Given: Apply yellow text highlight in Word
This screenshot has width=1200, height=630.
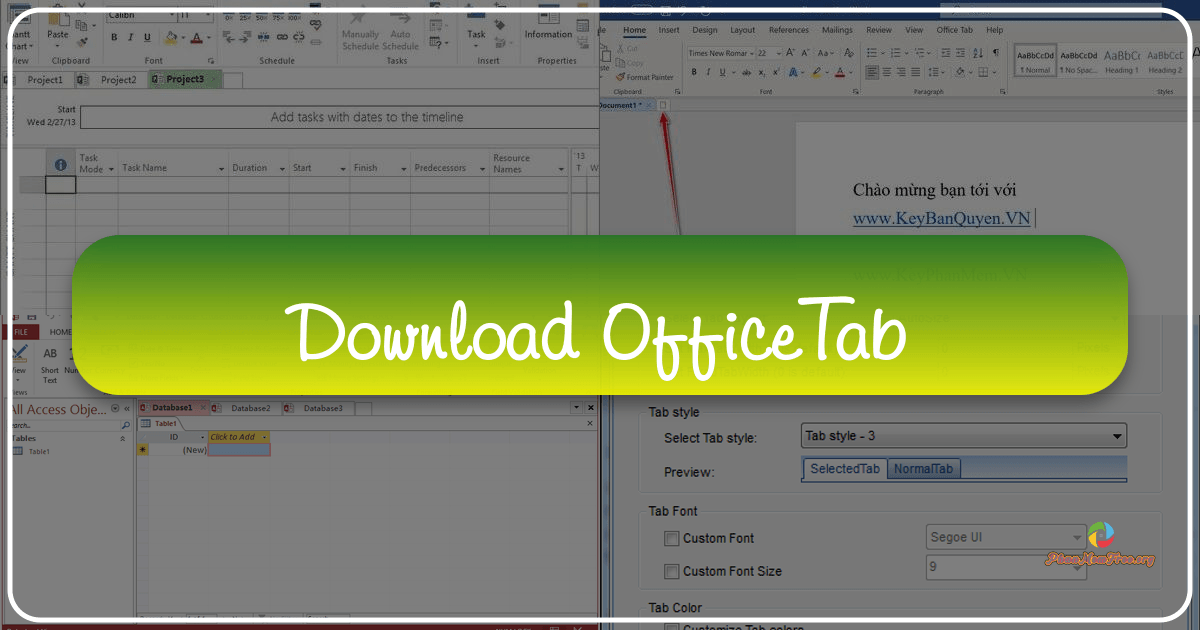Looking at the screenshot, I should (816, 71).
